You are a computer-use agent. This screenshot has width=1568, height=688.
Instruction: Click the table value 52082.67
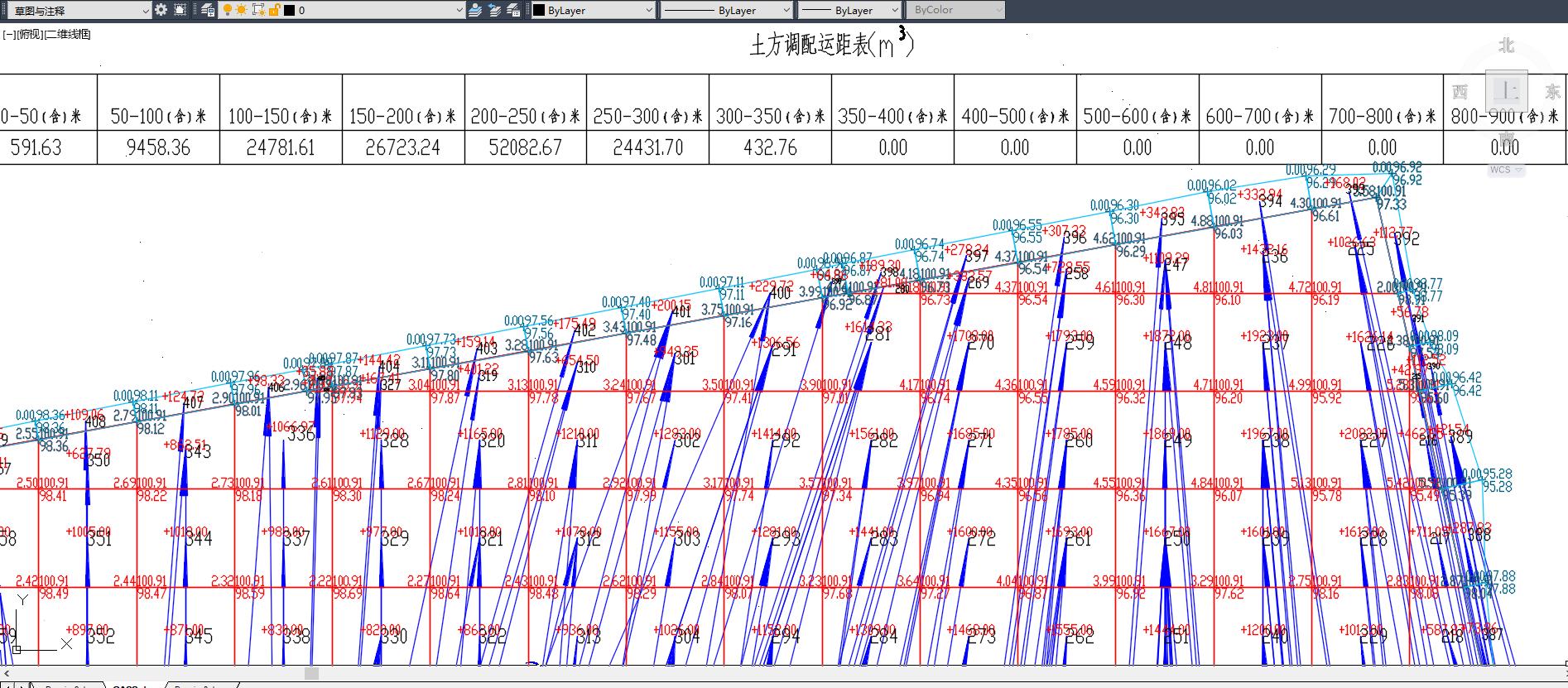click(x=525, y=148)
